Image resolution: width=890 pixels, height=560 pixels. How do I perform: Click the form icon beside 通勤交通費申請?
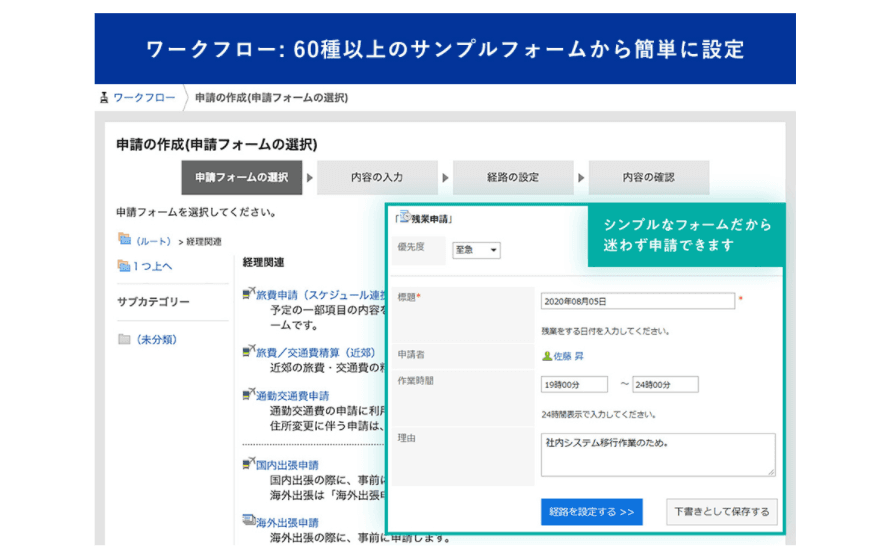(x=249, y=394)
